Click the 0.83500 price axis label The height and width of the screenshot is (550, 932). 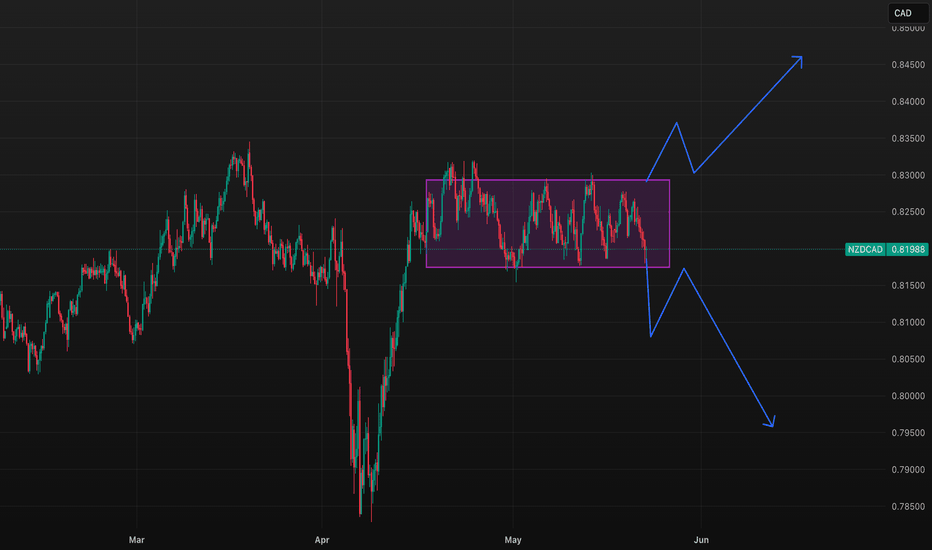pyautogui.click(x=908, y=139)
